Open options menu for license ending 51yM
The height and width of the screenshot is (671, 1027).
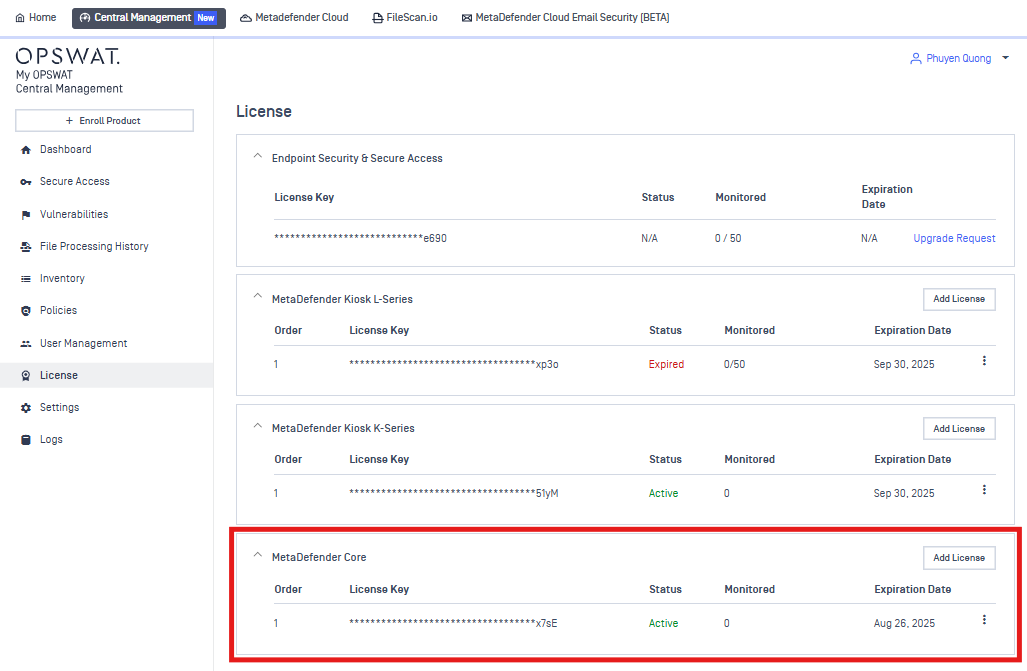click(984, 490)
